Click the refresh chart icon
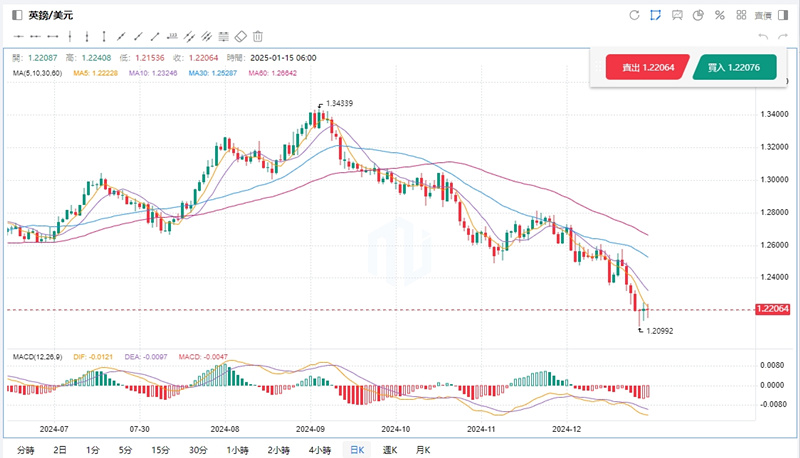Screen dimensions: 800x458 pos(634,15)
